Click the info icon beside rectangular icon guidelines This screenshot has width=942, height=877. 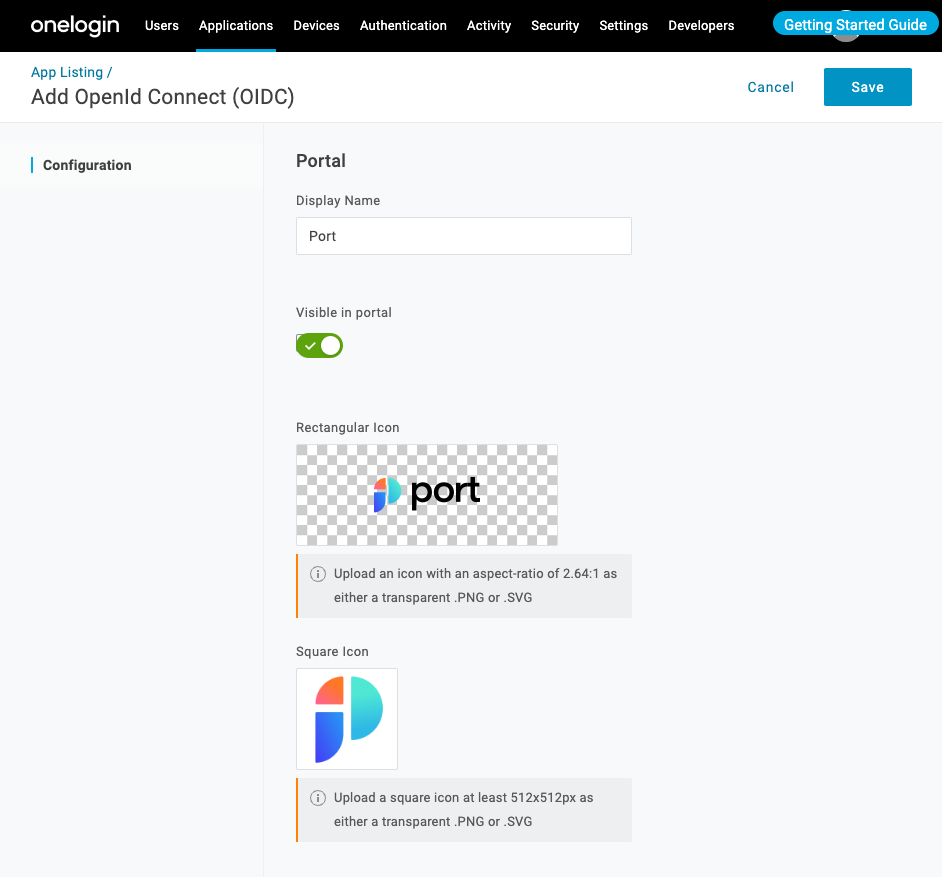click(x=317, y=574)
